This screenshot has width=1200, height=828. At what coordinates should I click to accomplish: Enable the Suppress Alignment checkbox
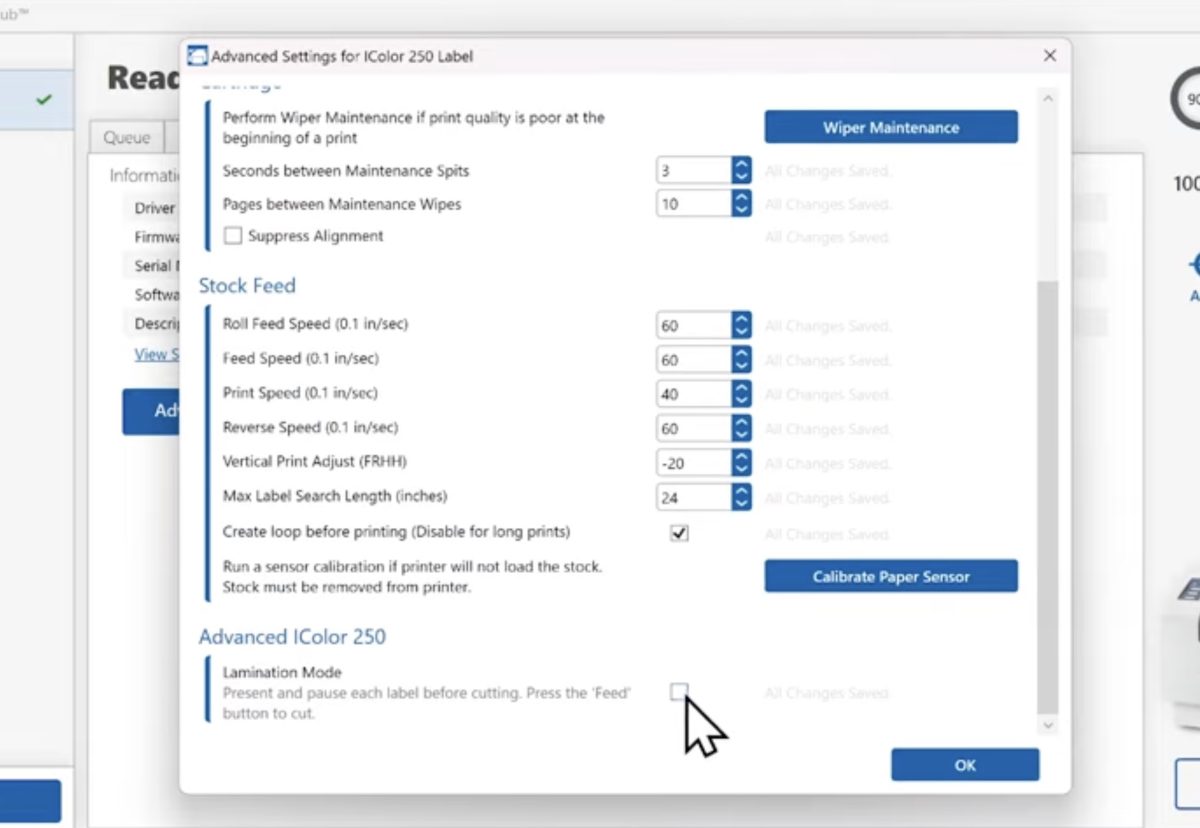pyautogui.click(x=233, y=236)
